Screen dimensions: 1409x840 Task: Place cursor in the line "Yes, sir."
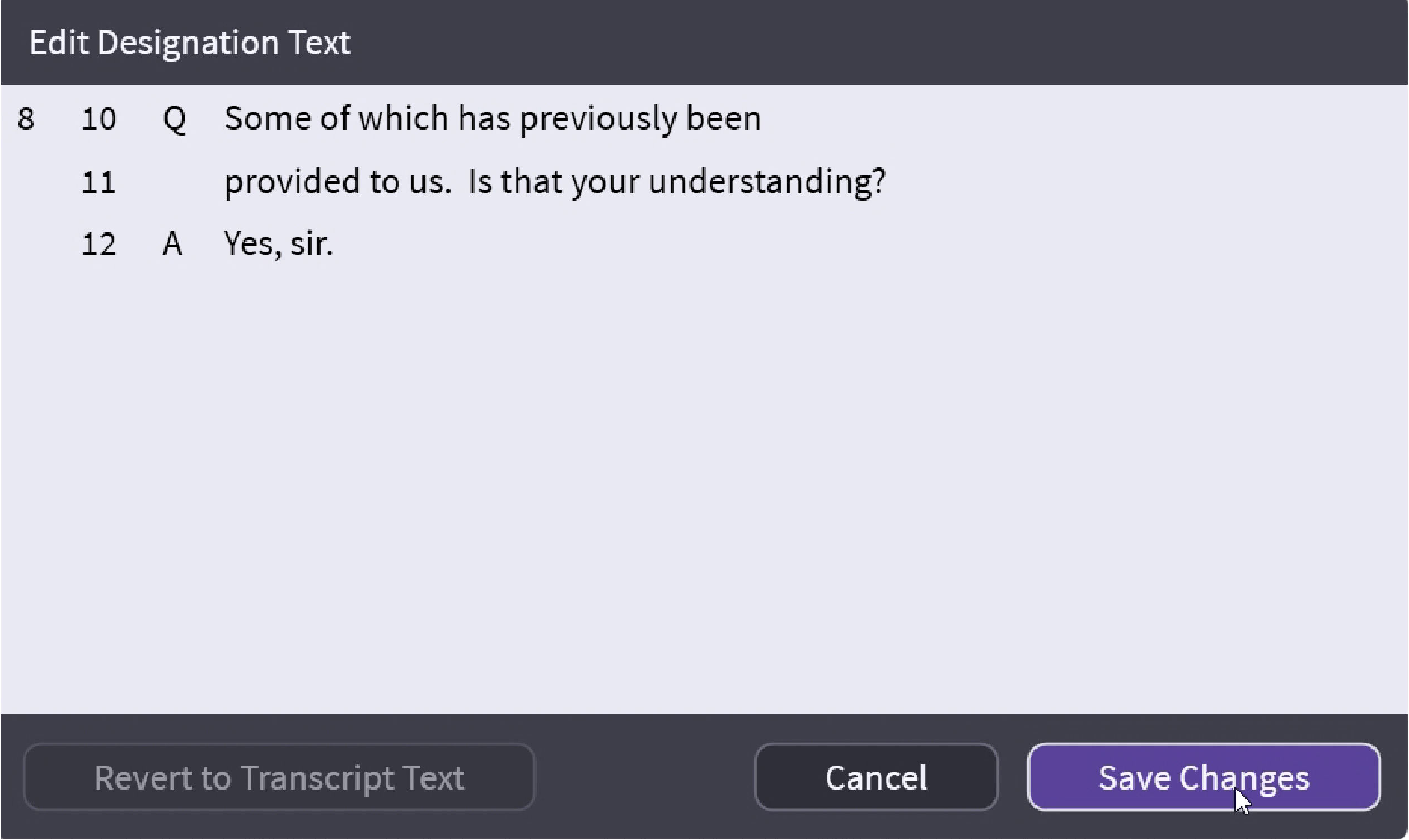[278, 245]
